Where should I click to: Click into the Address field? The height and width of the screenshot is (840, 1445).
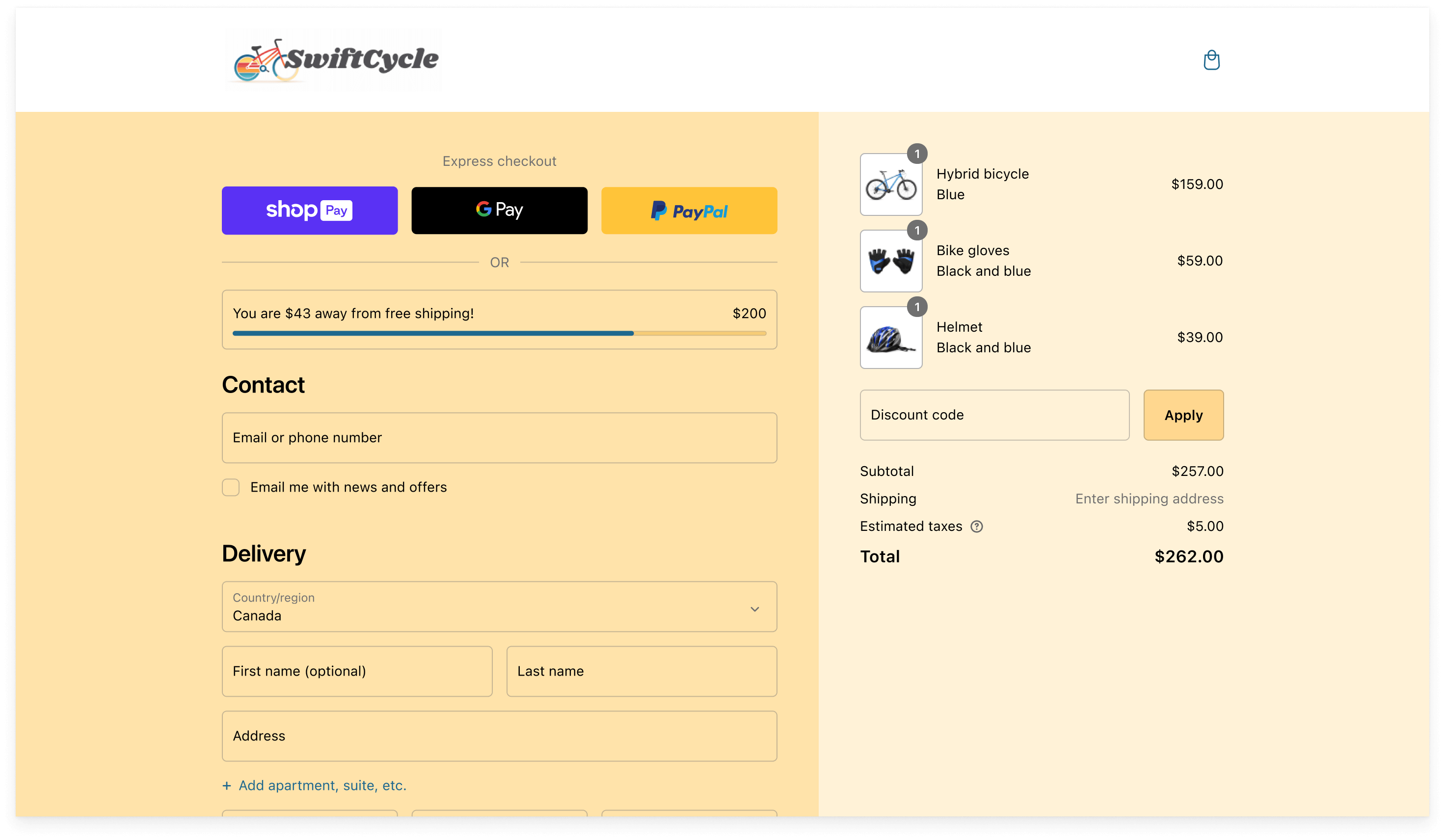pyautogui.click(x=499, y=736)
